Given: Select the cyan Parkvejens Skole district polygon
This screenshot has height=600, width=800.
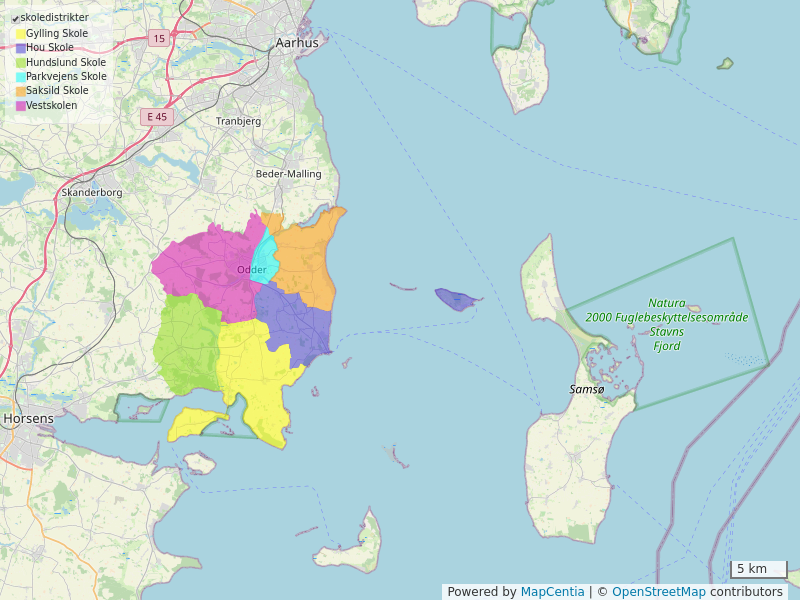Looking at the screenshot, I should (264, 258).
